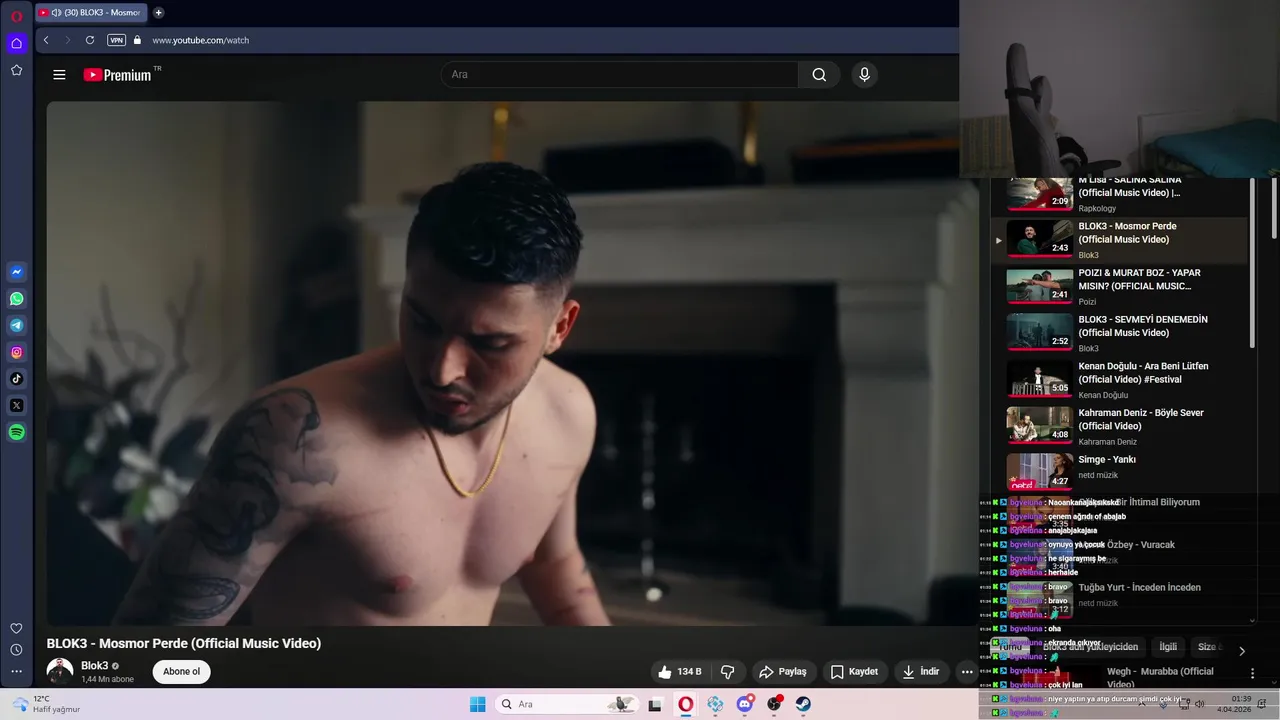Open X (Twitter) in the Opera sidebar
The width and height of the screenshot is (1280, 720).
pos(16,405)
